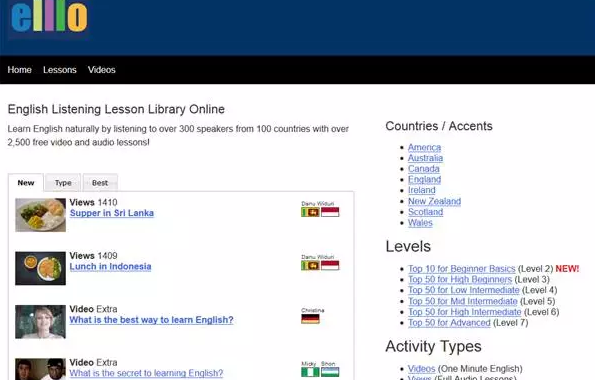Open Top 10 for Beginner Basics link
The image size is (595, 380).
[462, 269]
